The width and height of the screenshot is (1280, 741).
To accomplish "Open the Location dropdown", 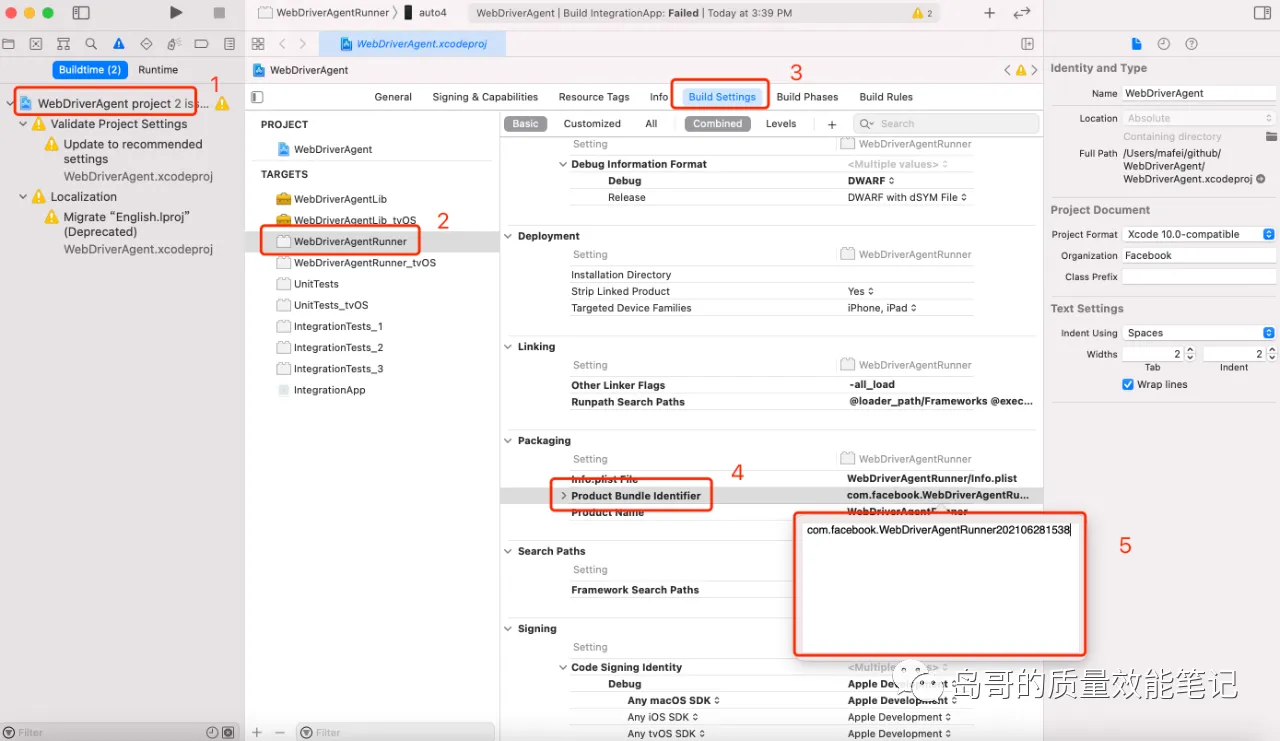I will pos(1199,118).
